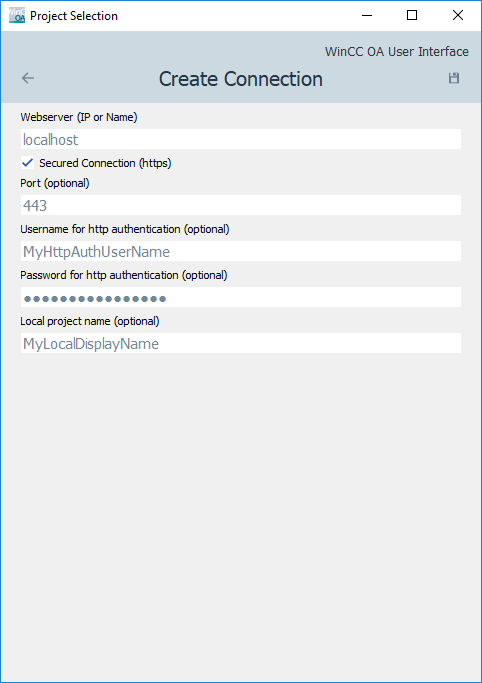Click the Port (optional) label

(x=55, y=183)
